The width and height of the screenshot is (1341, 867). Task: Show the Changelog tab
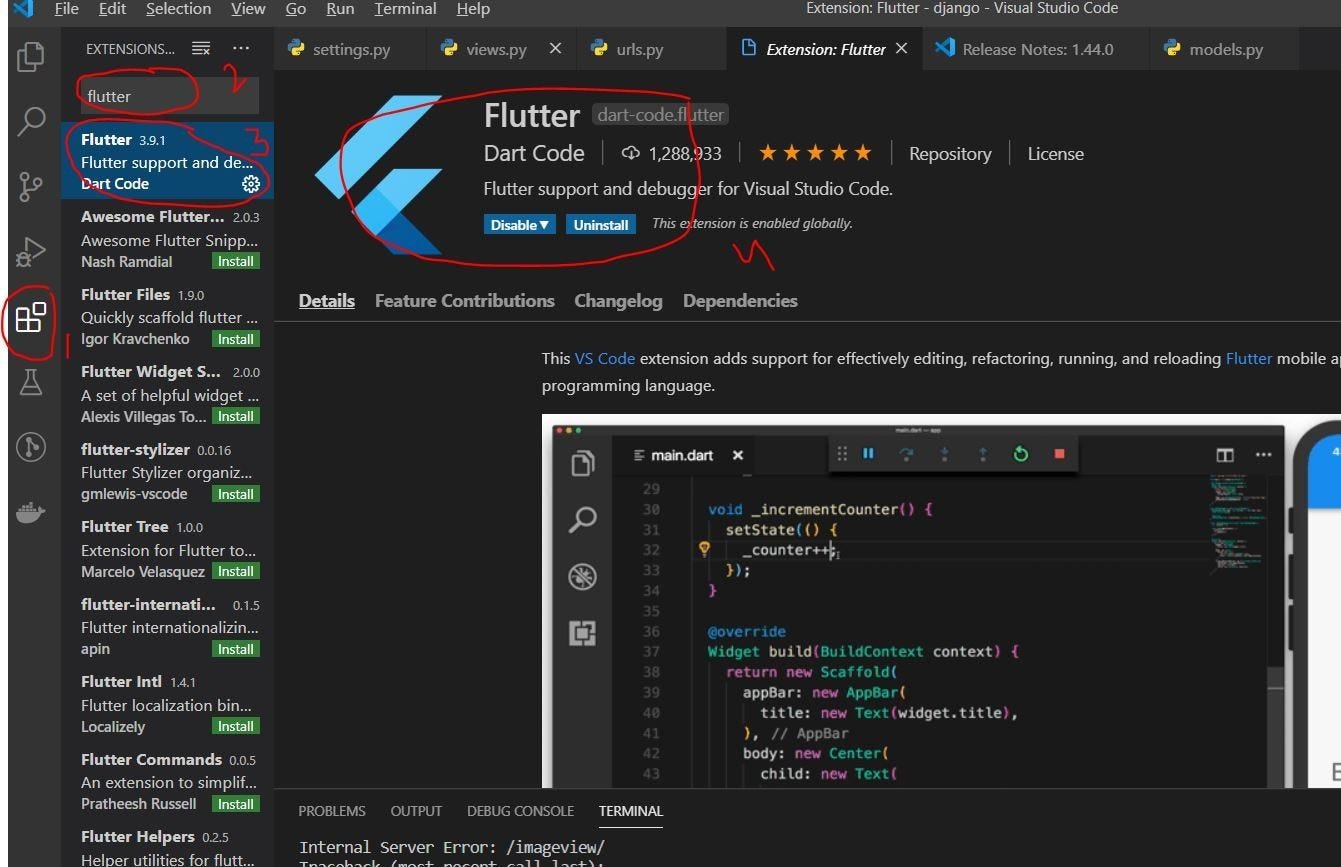pos(618,301)
